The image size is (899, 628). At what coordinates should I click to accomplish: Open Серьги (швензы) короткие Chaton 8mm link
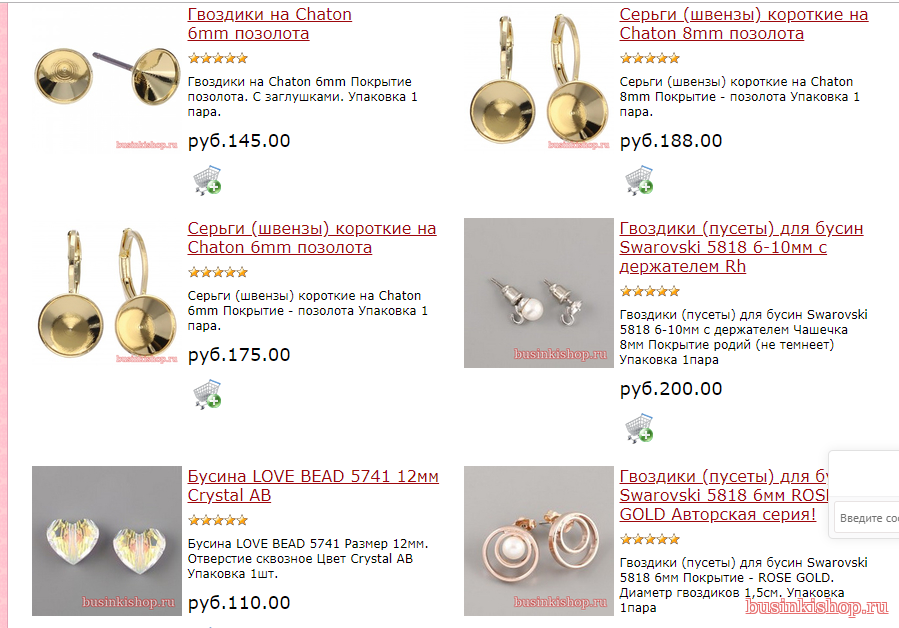point(744,24)
